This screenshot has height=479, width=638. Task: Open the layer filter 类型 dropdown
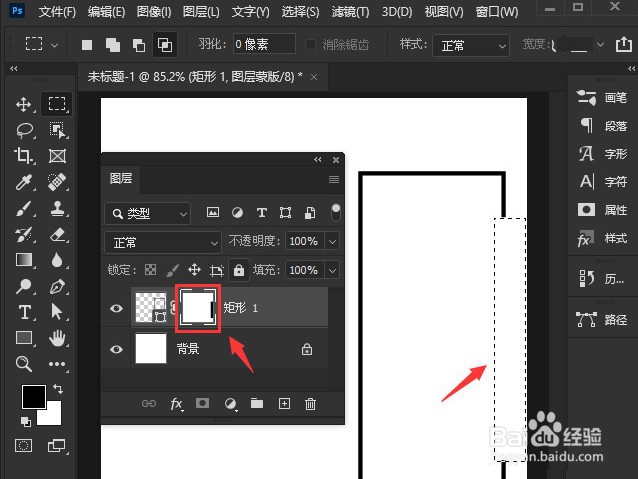click(147, 213)
